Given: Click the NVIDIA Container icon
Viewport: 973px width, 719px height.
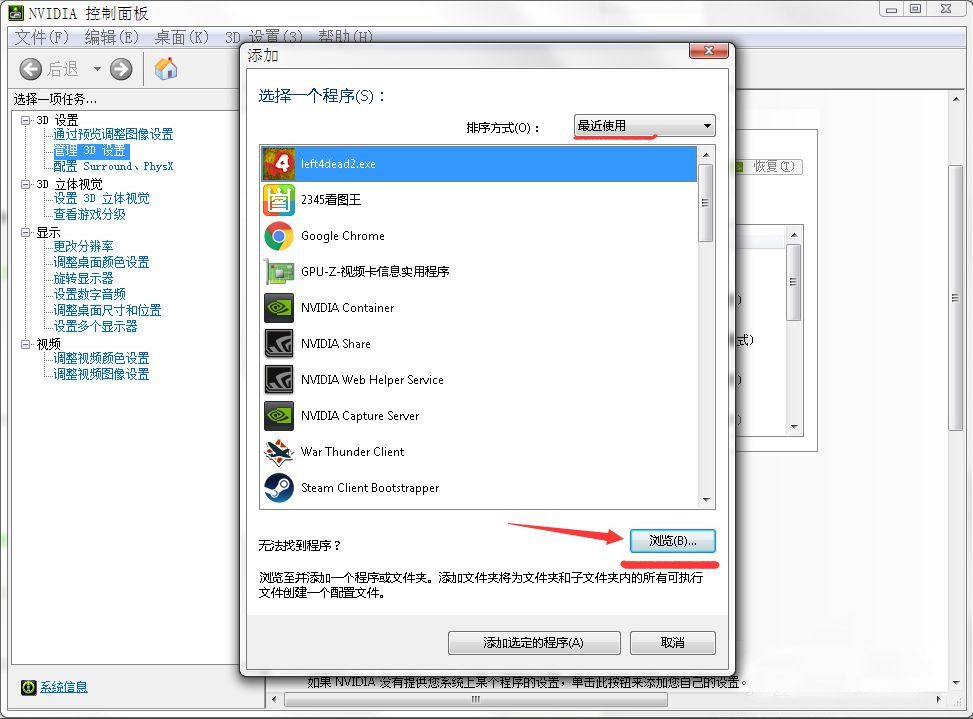Looking at the screenshot, I should click(x=278, y=308).
